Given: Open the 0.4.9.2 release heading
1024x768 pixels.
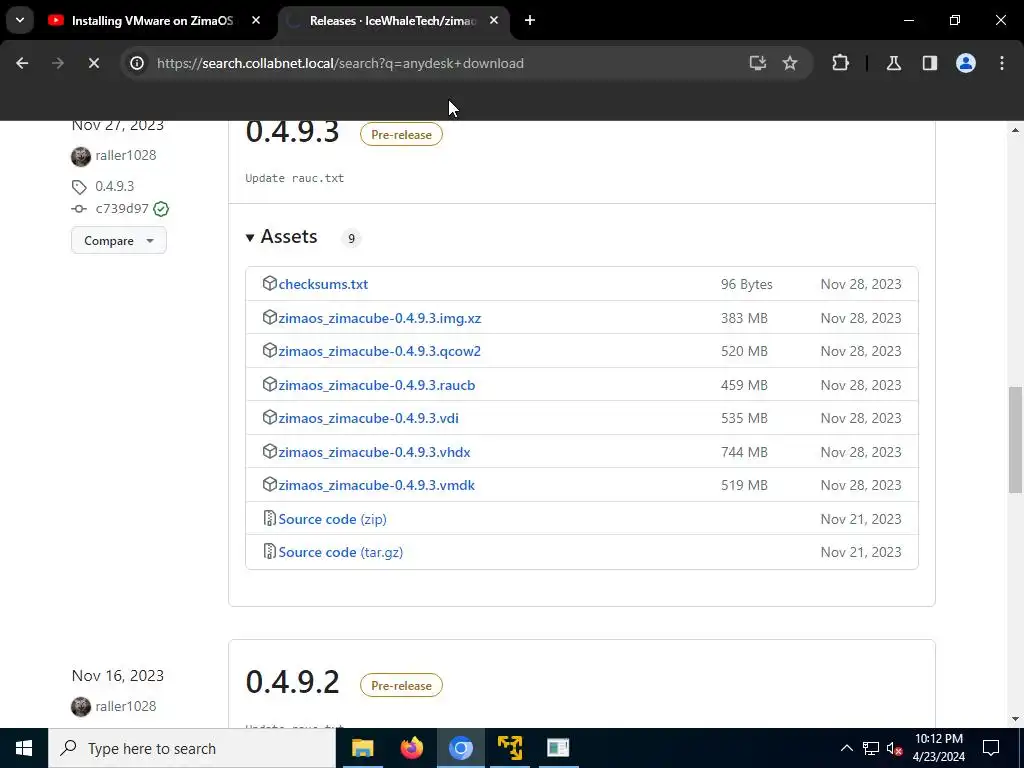Looking at the screenshot, I should (x=292, y=682).
